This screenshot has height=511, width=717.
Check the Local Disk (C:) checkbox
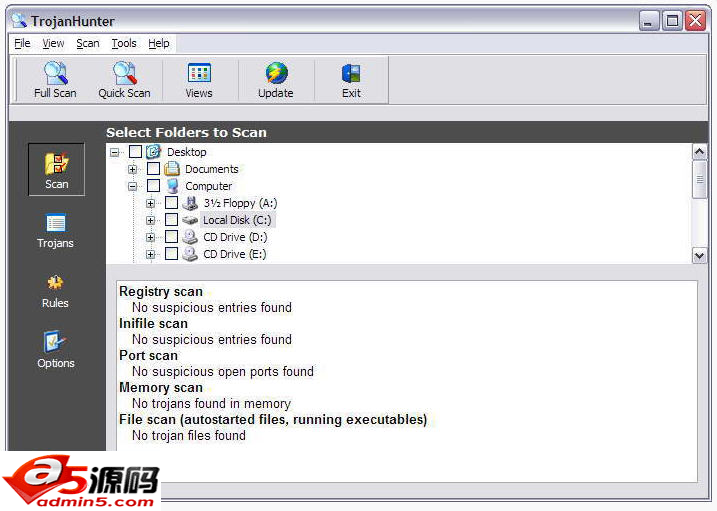coord(171,220)
